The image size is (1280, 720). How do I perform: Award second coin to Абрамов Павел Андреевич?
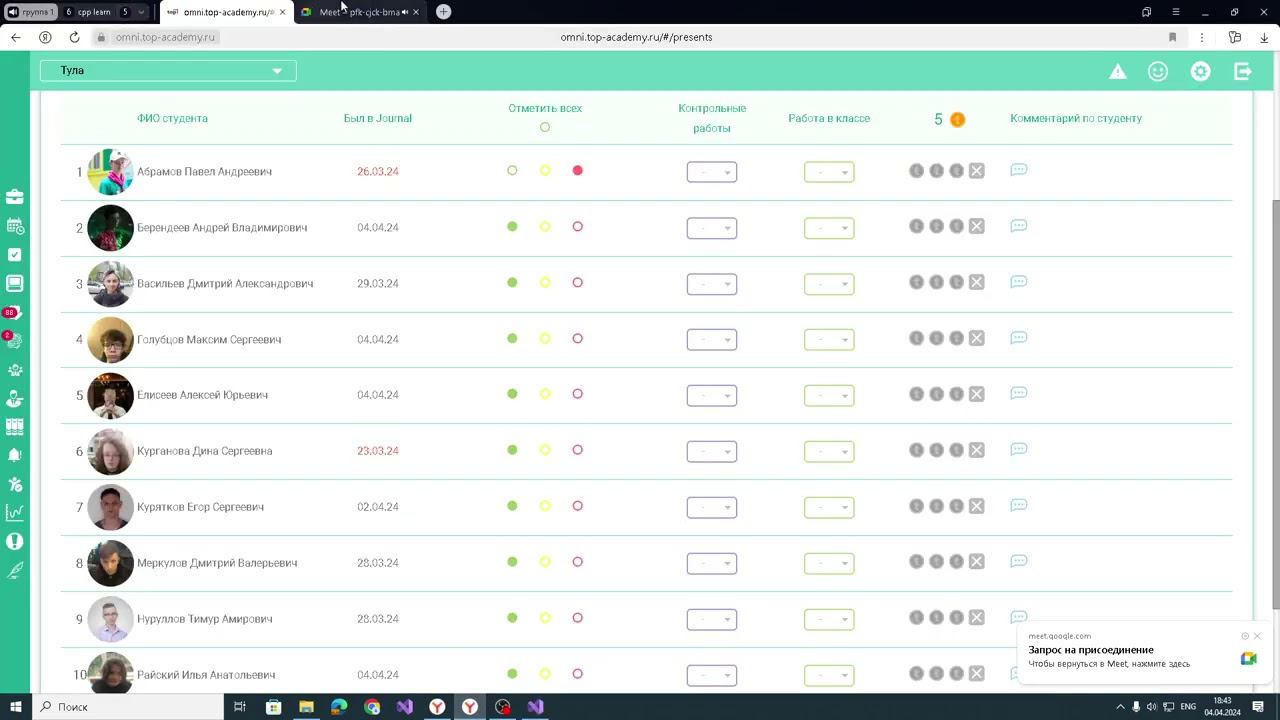[x=936, y=171]
